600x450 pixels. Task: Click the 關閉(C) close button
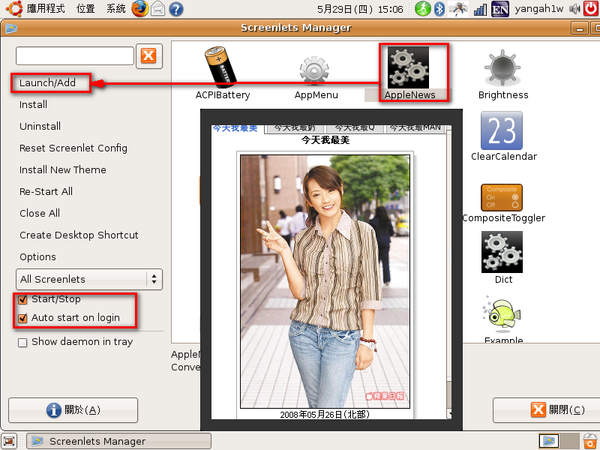(546, 410)
